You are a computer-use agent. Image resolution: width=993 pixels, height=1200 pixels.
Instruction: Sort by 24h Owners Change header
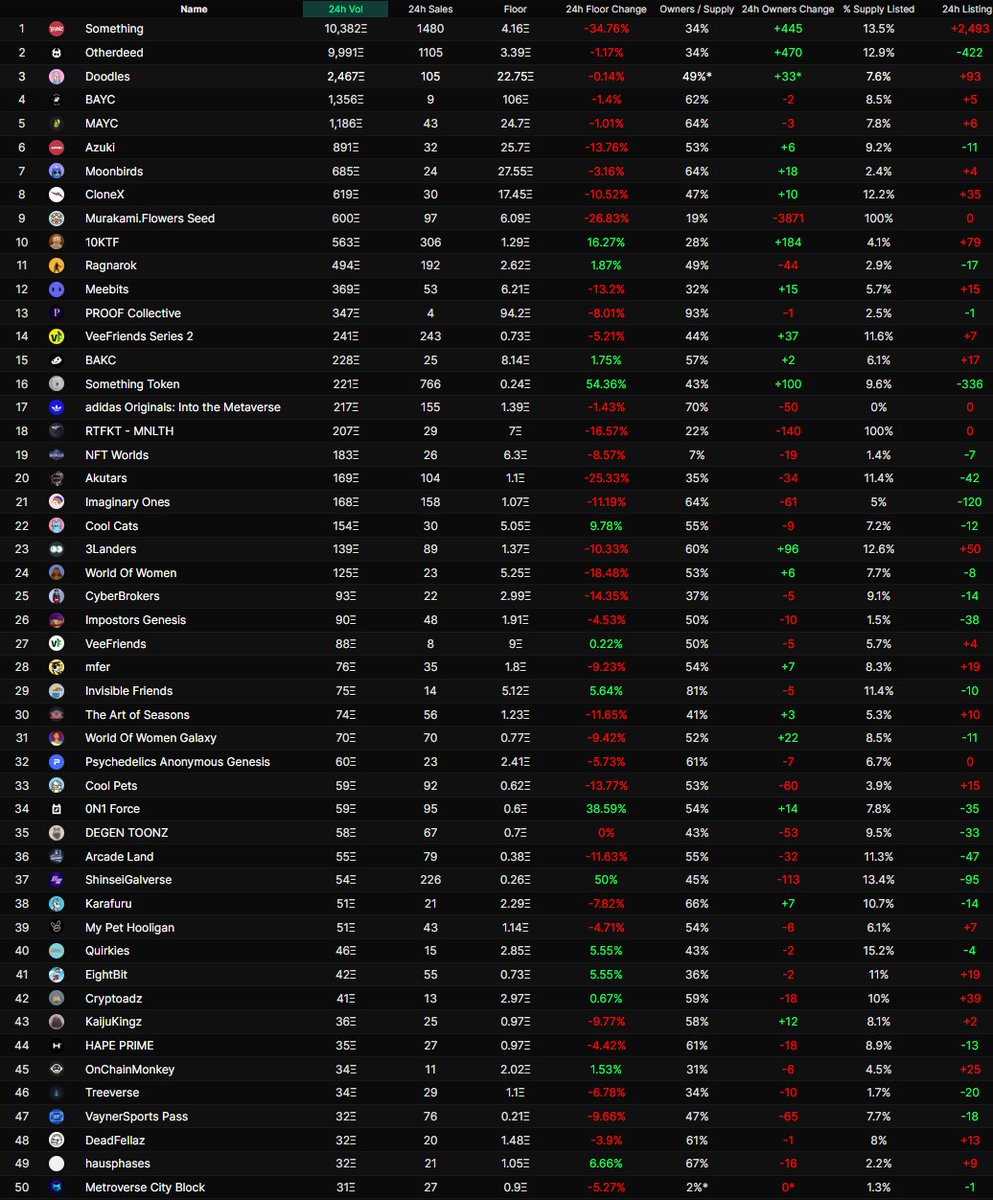pyautogui.click(x=787, y=9)
